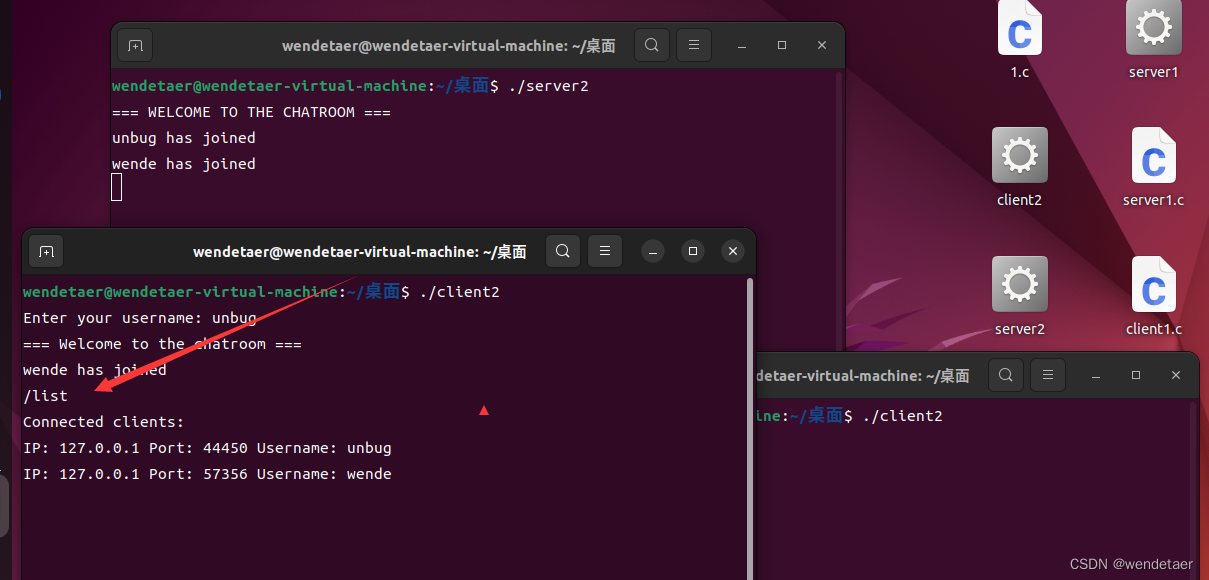Select the server1 executable desktop icon
The height and width of the screenshot is (580, 1209).
[1153, 40]
